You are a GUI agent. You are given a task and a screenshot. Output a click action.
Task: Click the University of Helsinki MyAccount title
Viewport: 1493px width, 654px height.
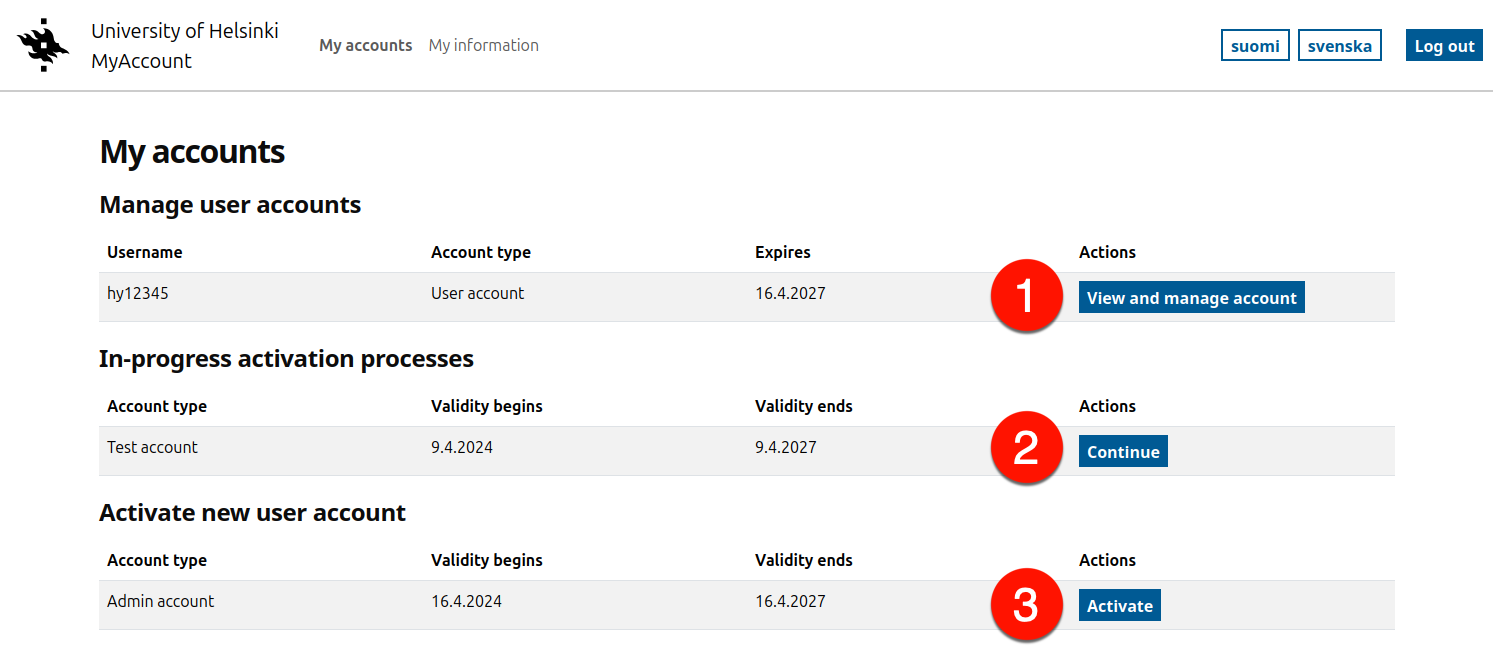[184, 46]
